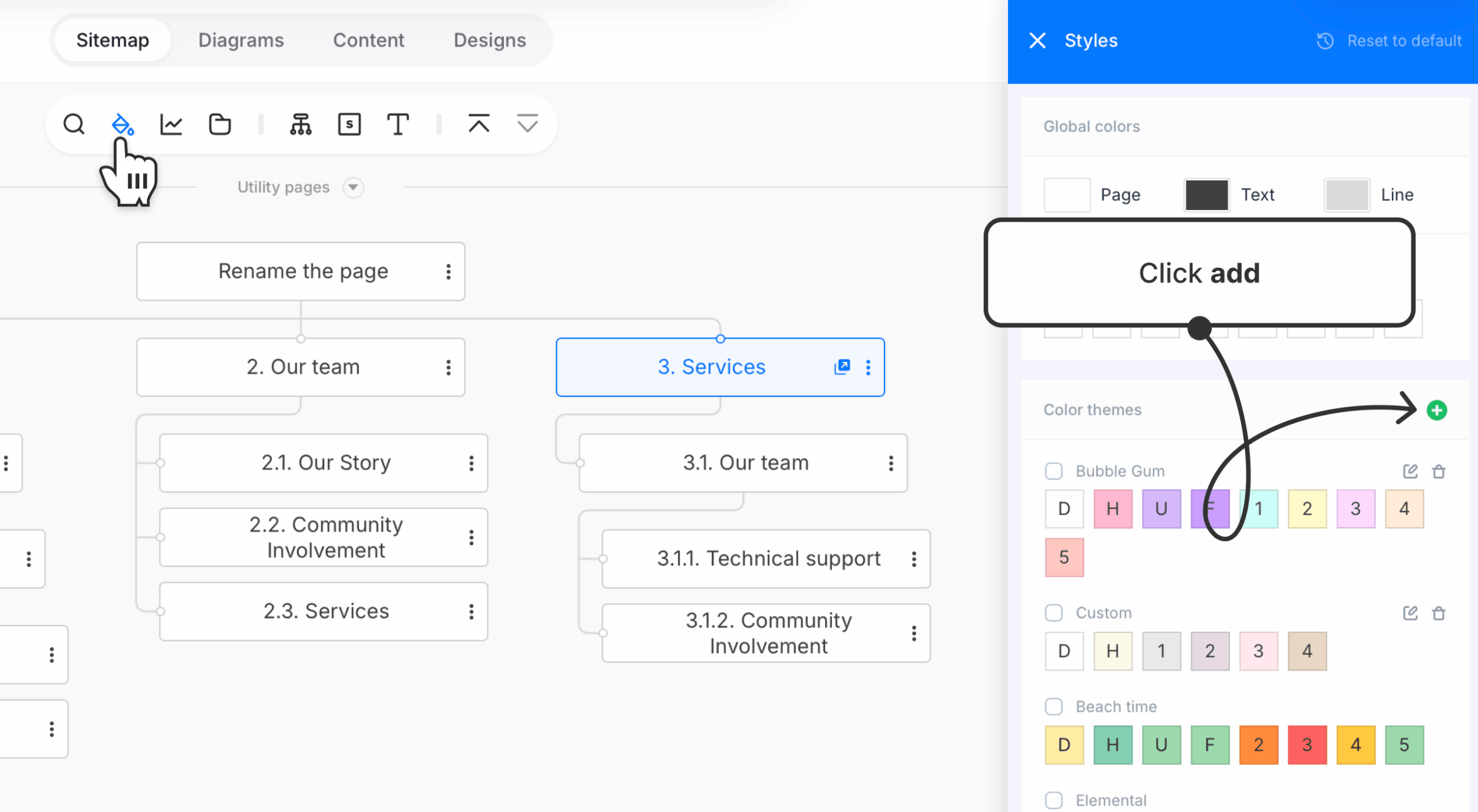Open options menu for 2.3. Services
The image size is (1478, 812).
coord(472,612)
